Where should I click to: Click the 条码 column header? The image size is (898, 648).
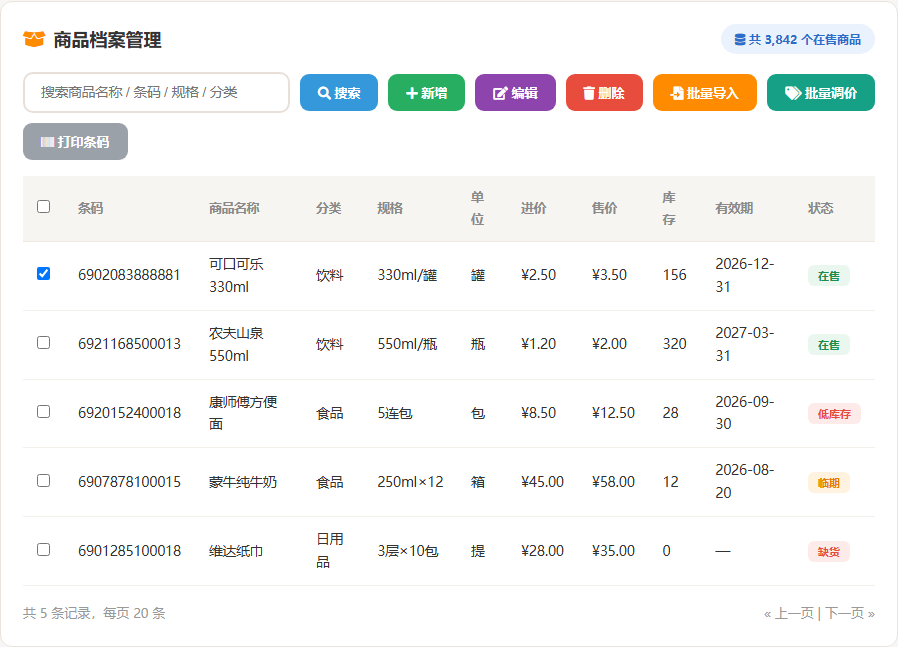point(90,208)
